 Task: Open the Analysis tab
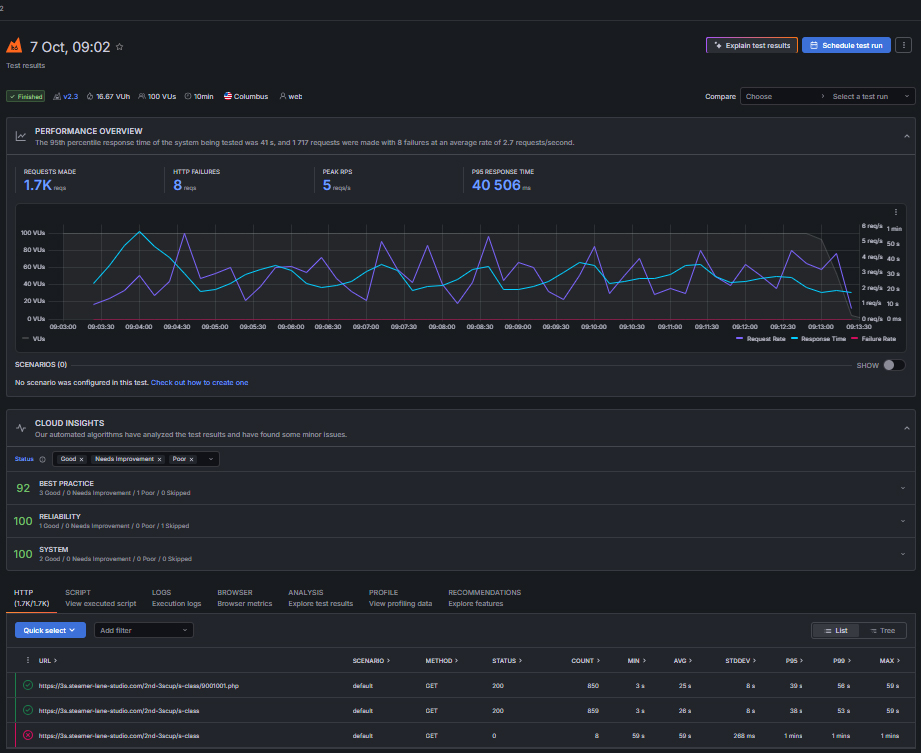321,598
